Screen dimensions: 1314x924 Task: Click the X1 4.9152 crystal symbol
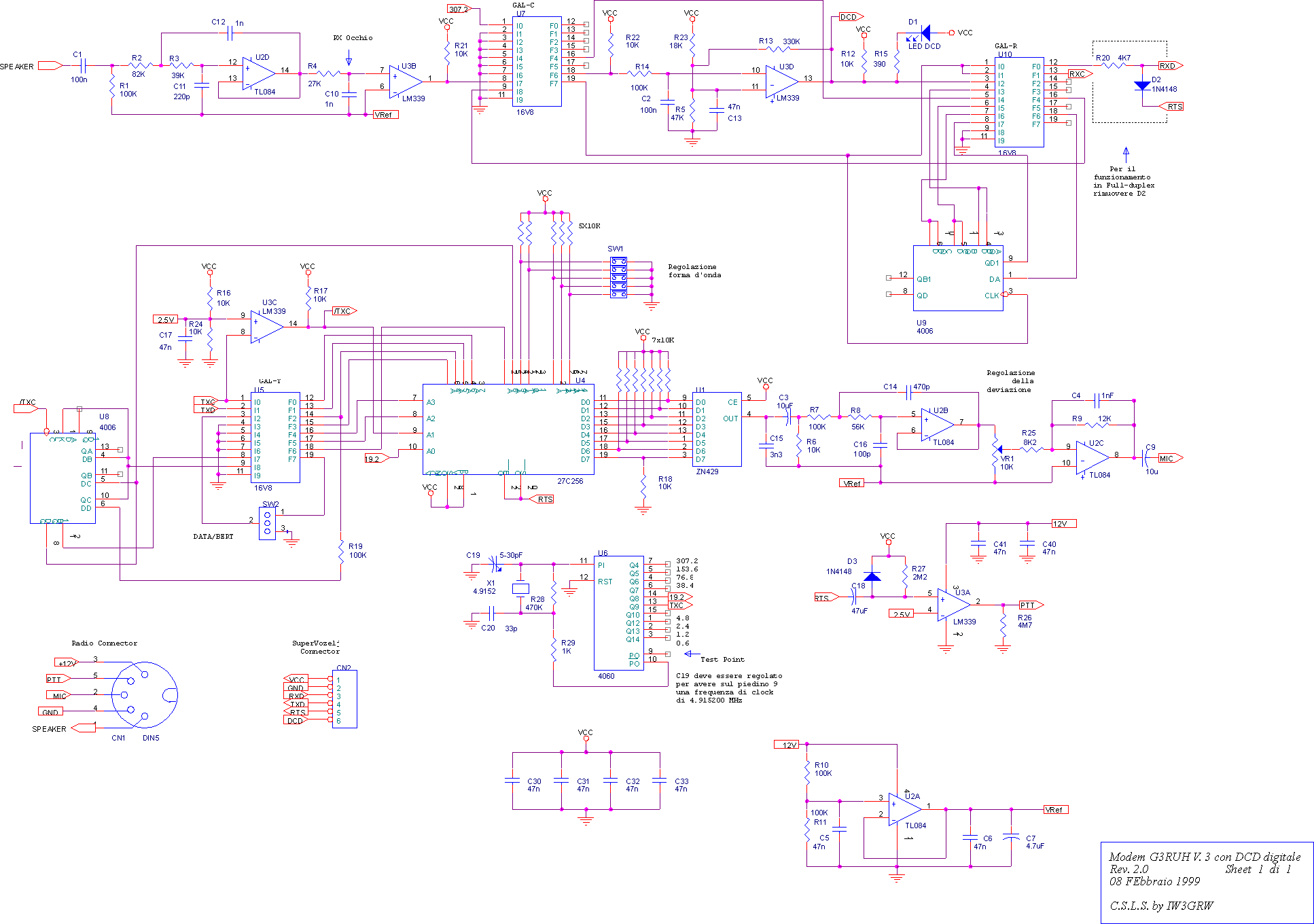[520, 589]
